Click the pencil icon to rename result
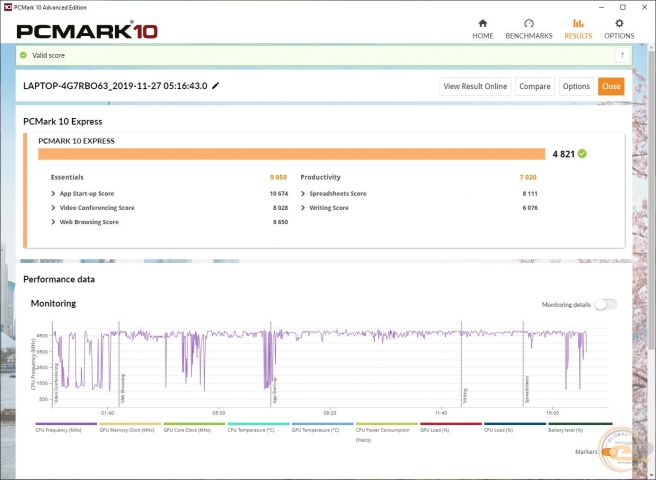This screenshot has width=656, height=480. [215, 86]
